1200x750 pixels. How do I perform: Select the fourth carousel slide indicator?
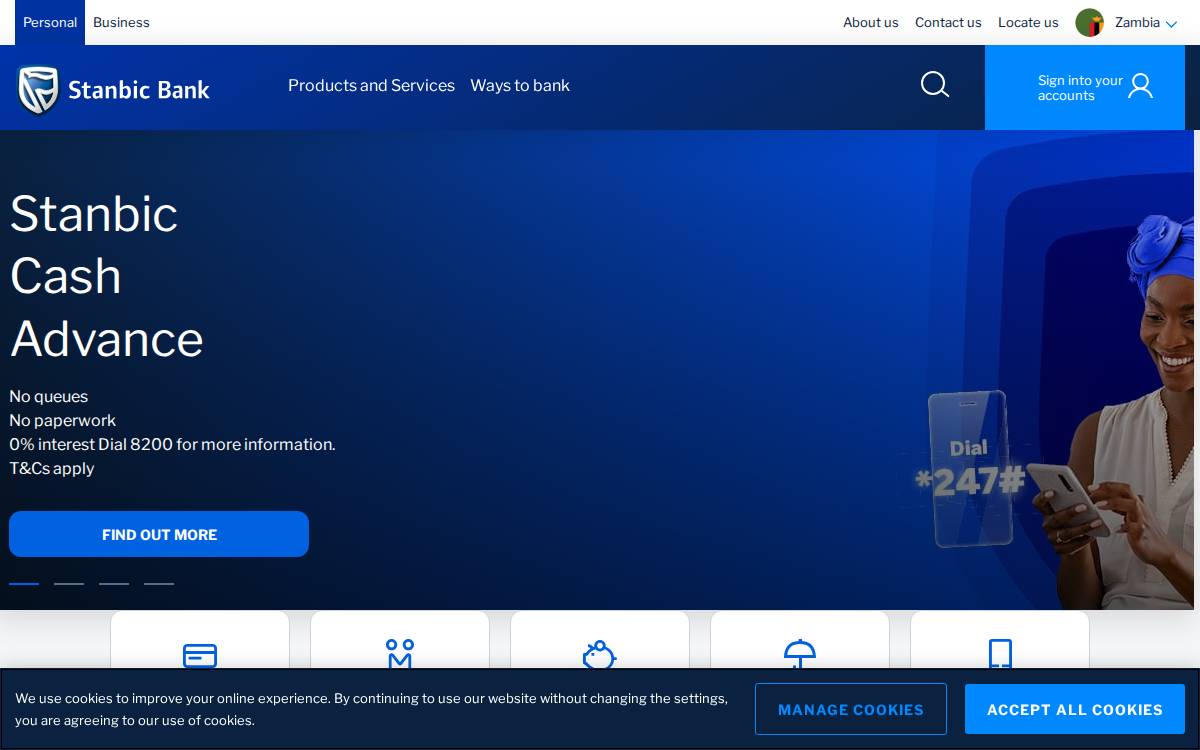pos(159,583)
